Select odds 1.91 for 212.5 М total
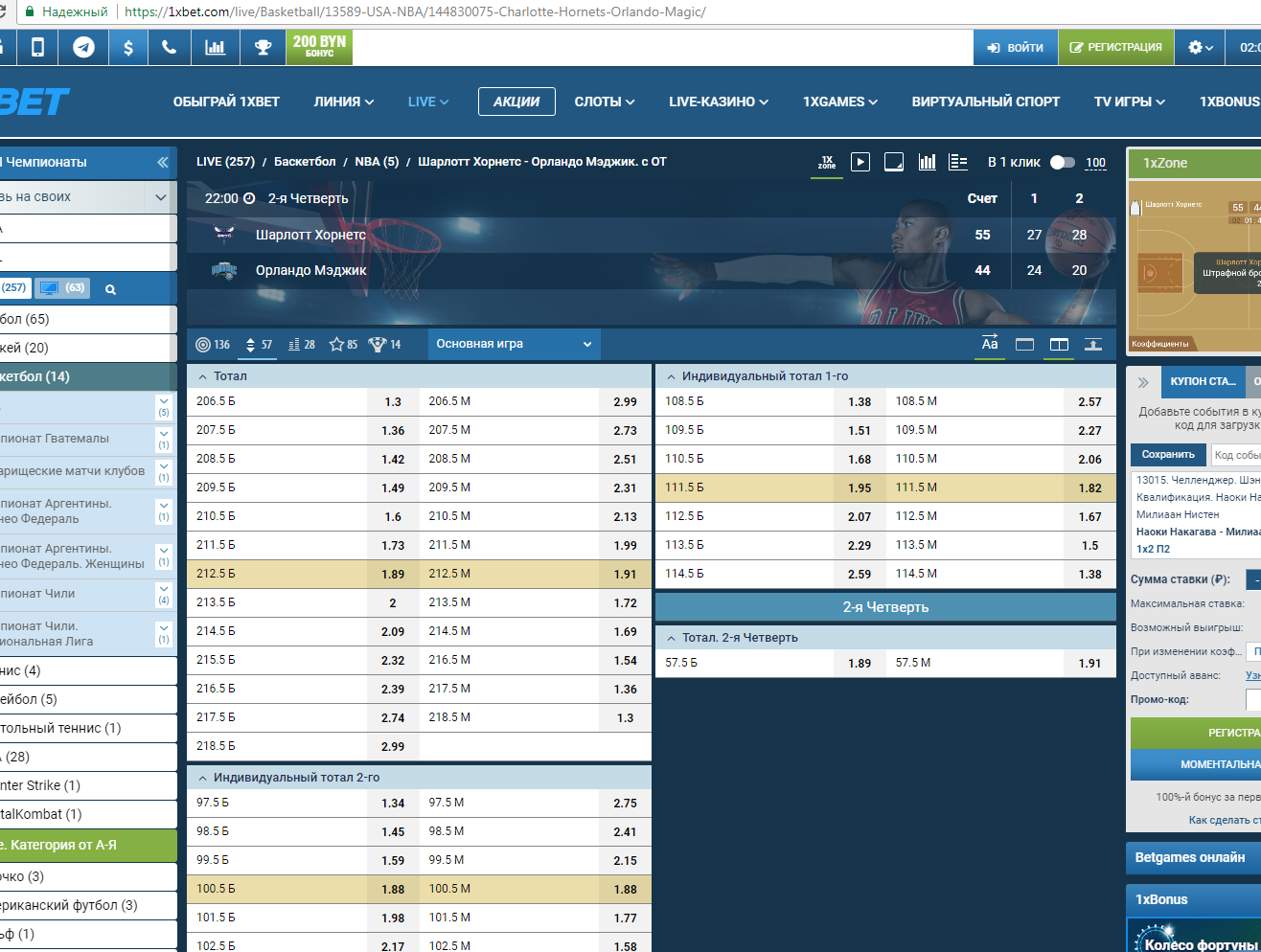Viewport: 1261px width, 952px height. click(625, 574)
